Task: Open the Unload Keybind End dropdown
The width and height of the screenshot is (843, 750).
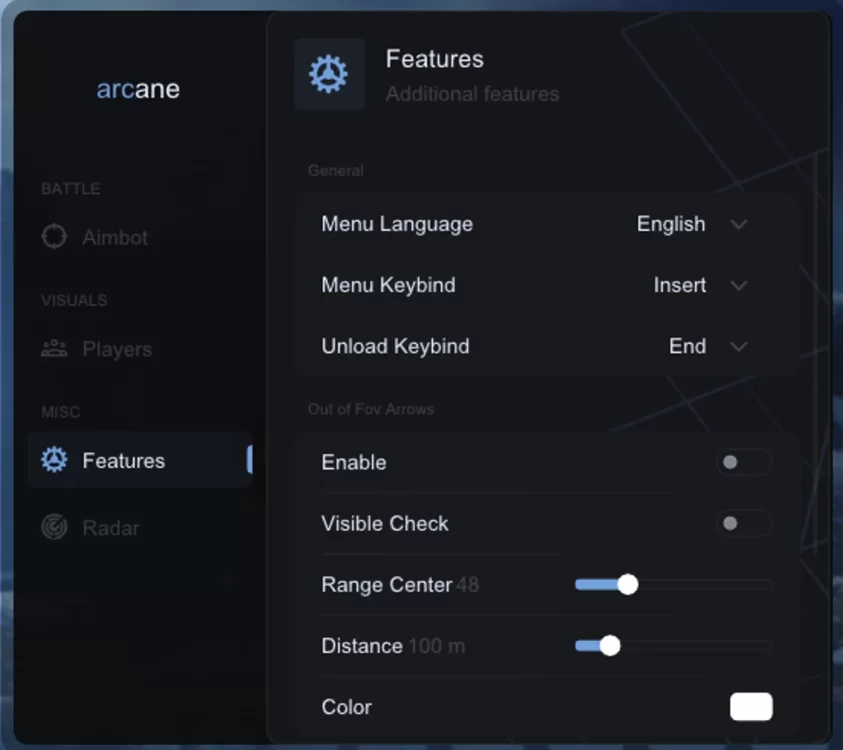Action: (708, 346)
